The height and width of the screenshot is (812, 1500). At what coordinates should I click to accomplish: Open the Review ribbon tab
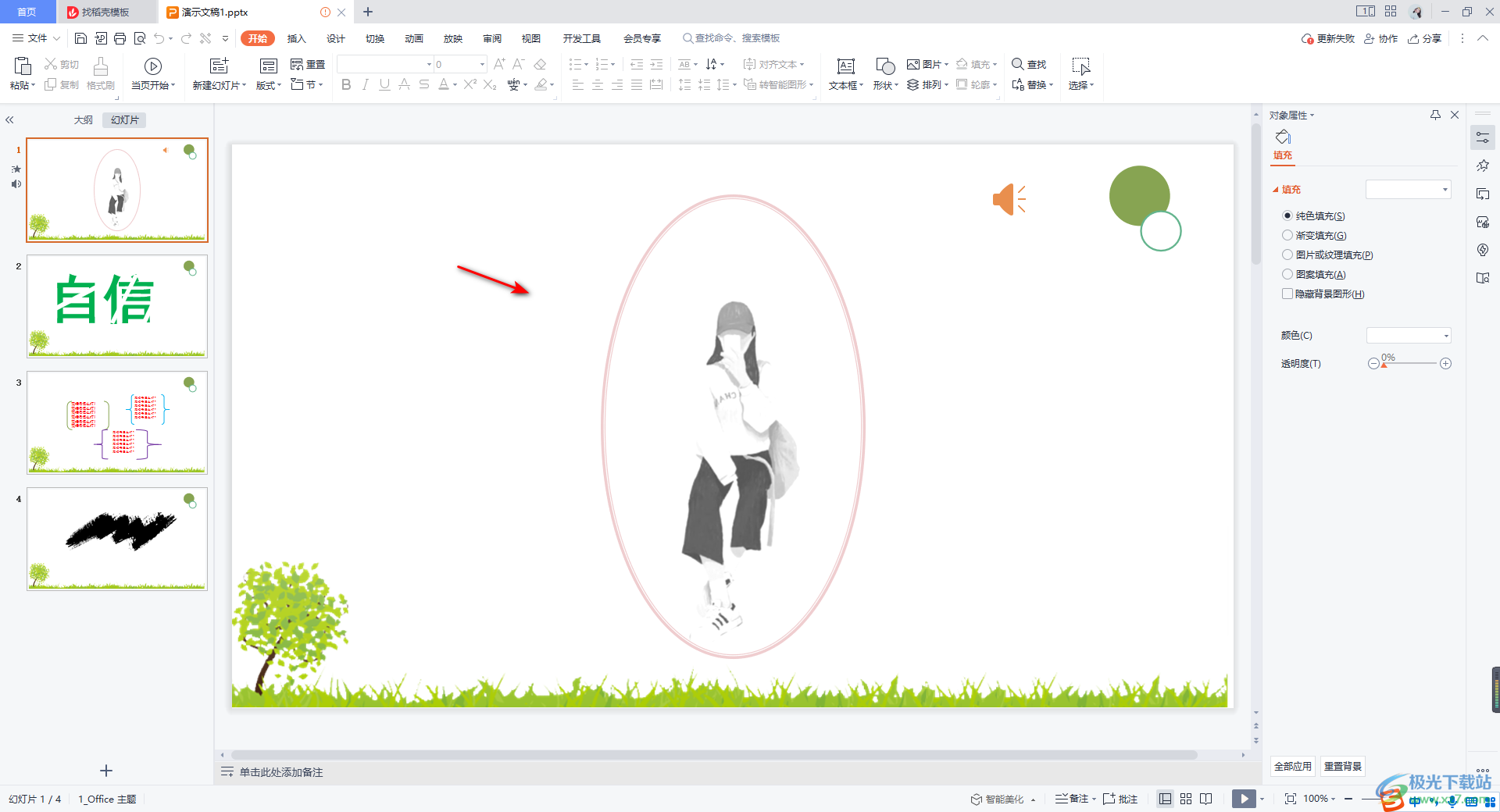492,38
